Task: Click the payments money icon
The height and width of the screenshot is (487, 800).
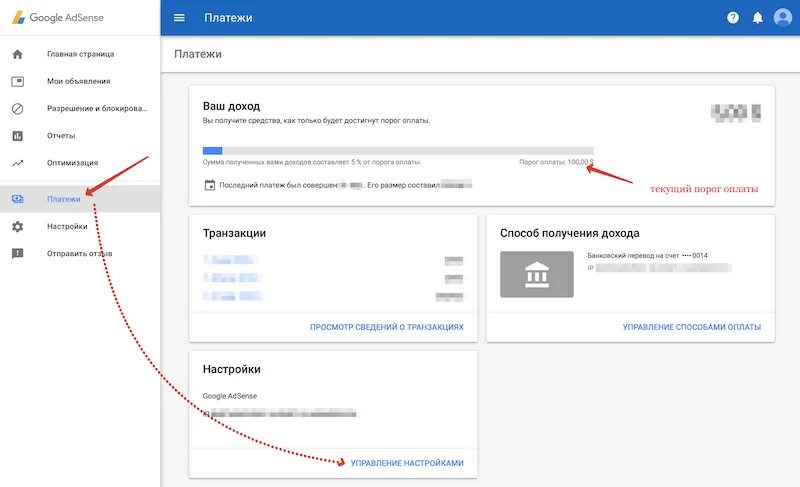Action: [17, 199]
